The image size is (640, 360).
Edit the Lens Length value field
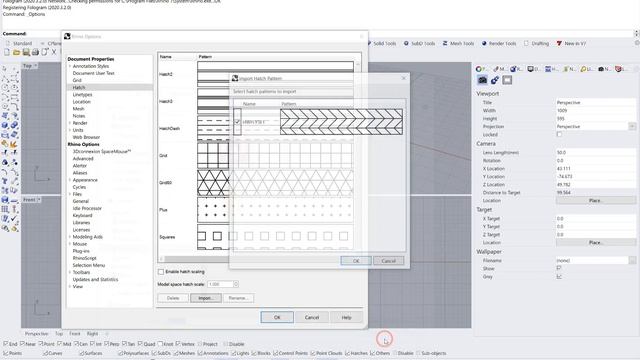596,152
